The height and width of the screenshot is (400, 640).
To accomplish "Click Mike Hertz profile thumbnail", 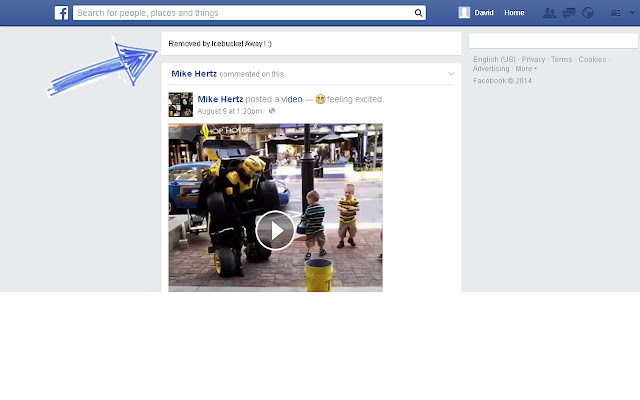I will 180,104.
